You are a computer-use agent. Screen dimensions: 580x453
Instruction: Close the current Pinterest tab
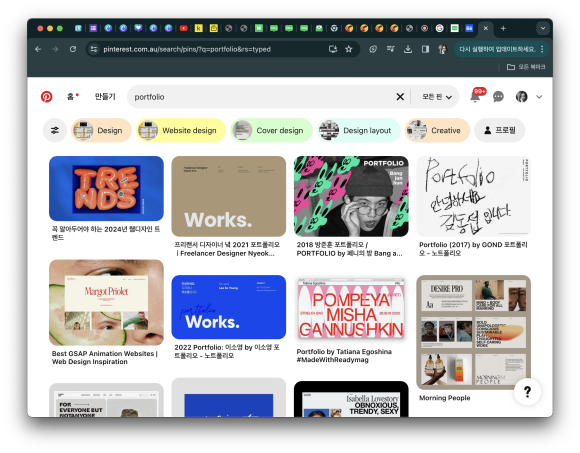coord(486,28)
